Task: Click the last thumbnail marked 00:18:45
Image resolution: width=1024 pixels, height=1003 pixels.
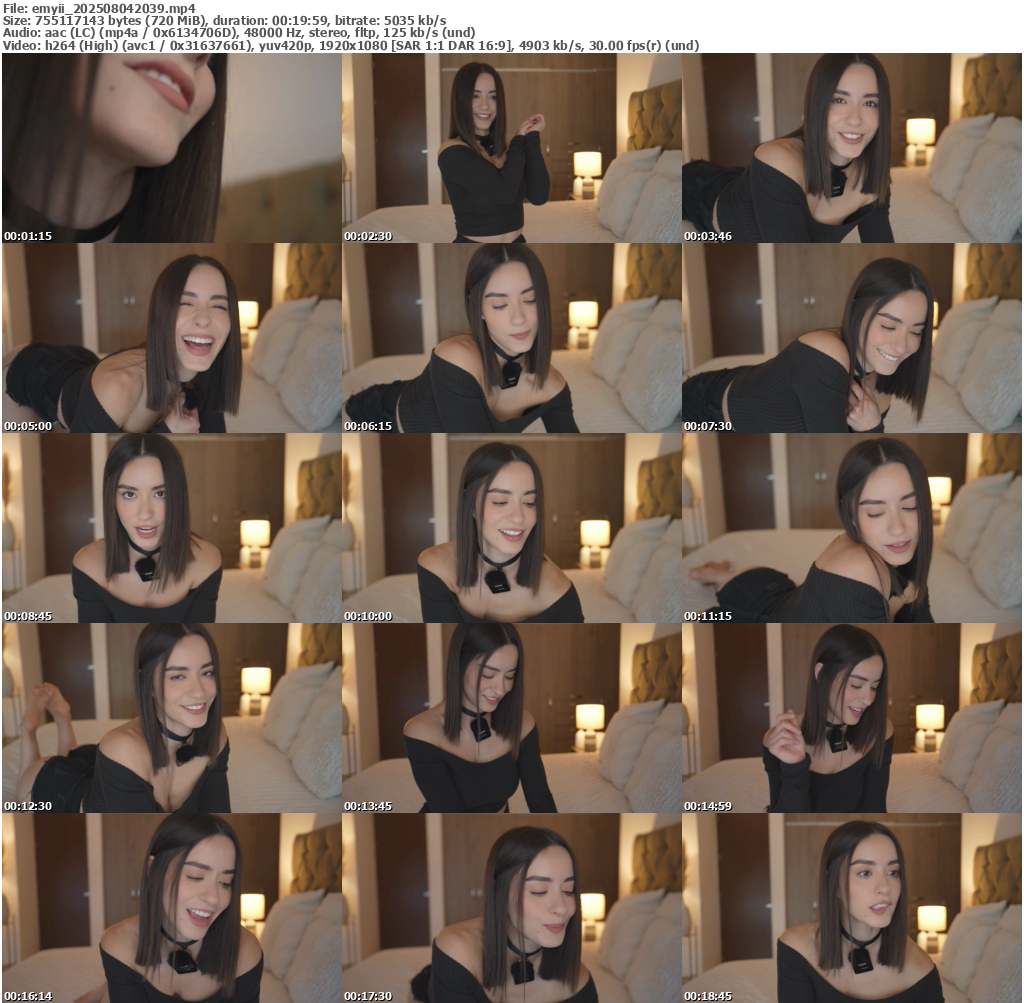Action: point(852,908)
